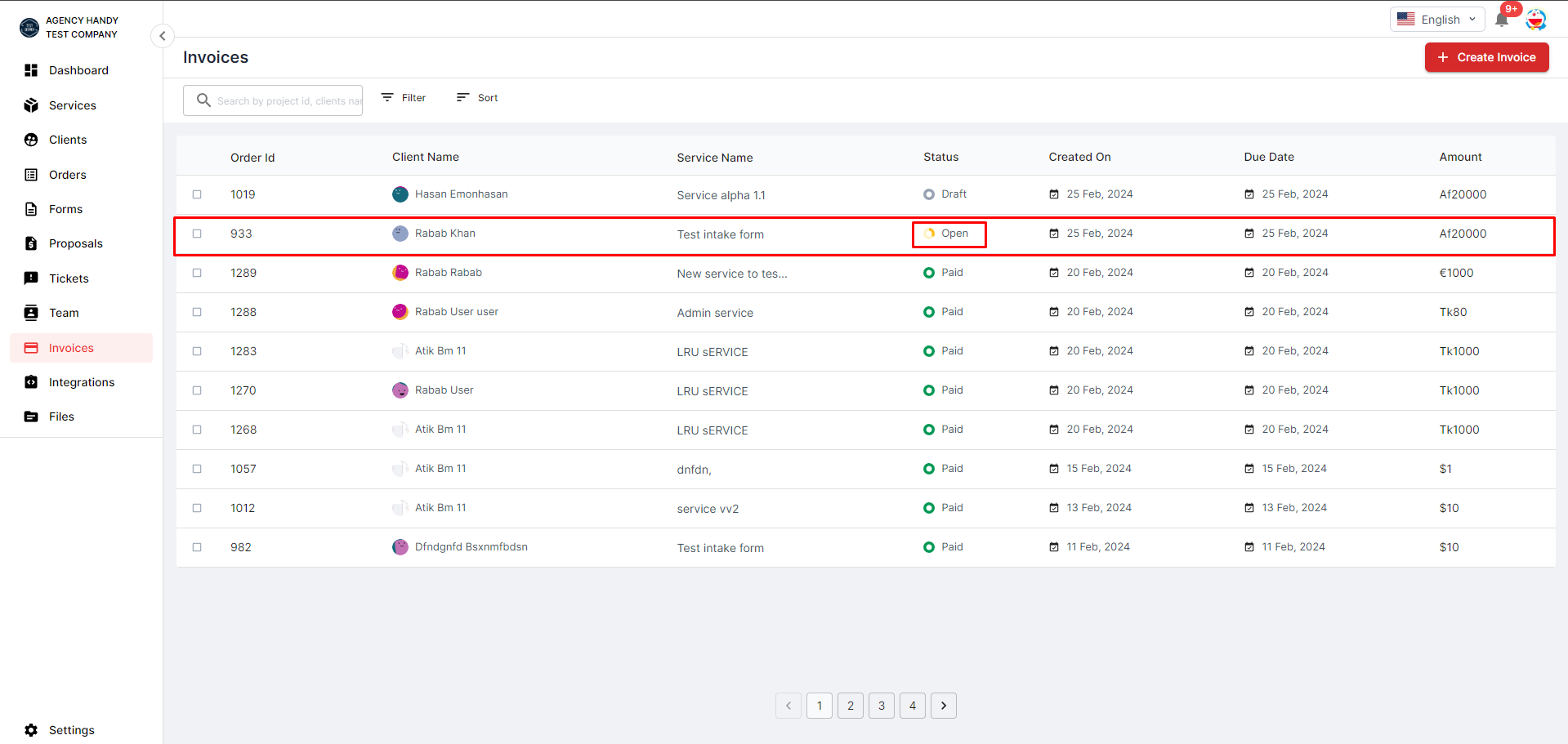
Task: Open Settings from the sidebar
Action: (71, 730)
